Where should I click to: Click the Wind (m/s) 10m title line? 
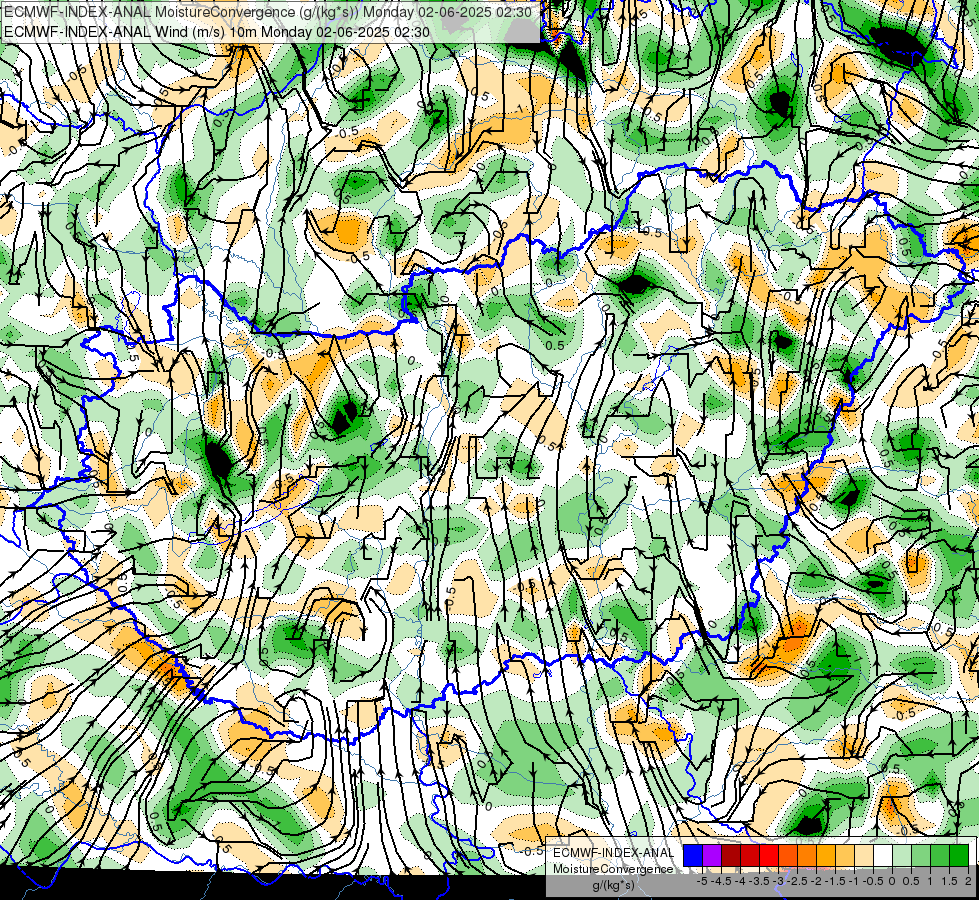(x=217, y=31)
